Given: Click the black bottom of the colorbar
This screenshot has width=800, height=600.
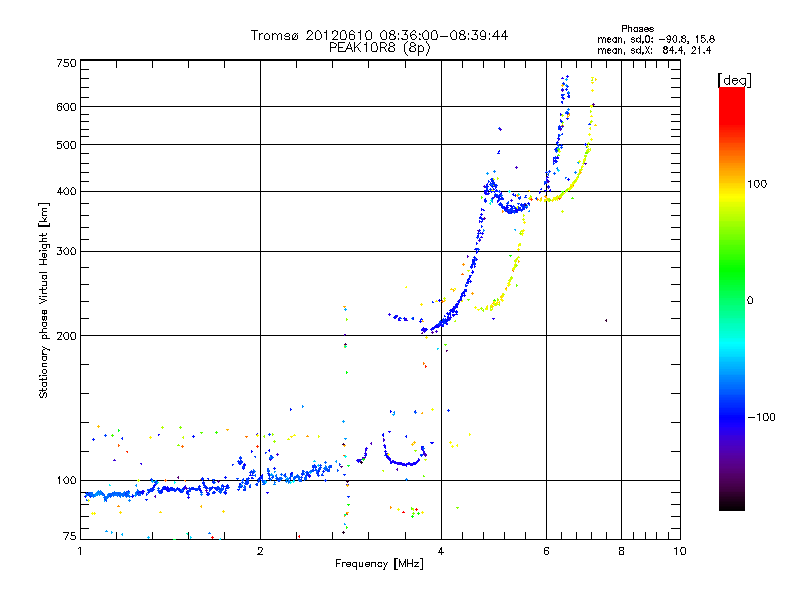Looking at the screenshot, I should [x=732, y=503].
